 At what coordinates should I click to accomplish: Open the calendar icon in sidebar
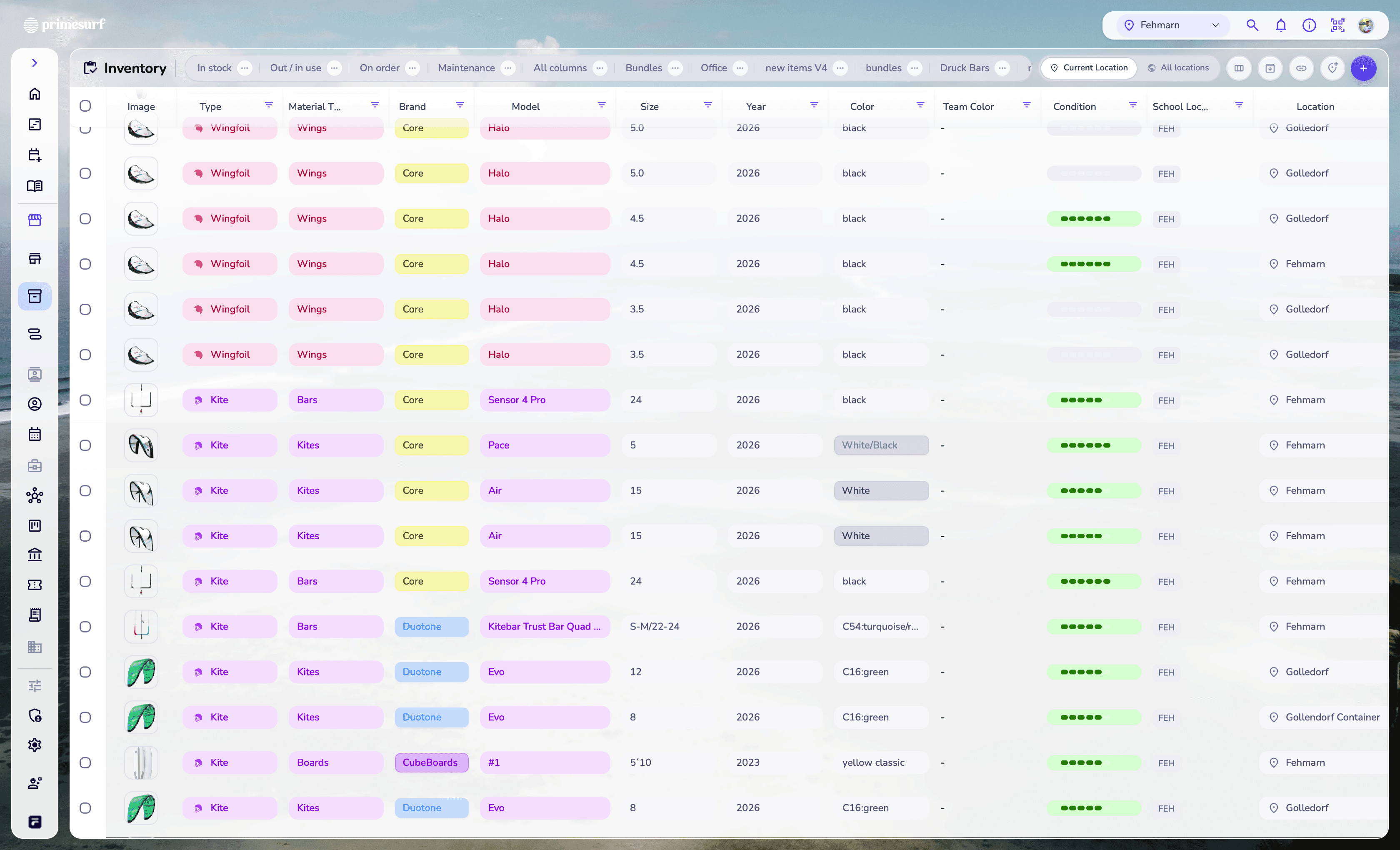(35, 435)
